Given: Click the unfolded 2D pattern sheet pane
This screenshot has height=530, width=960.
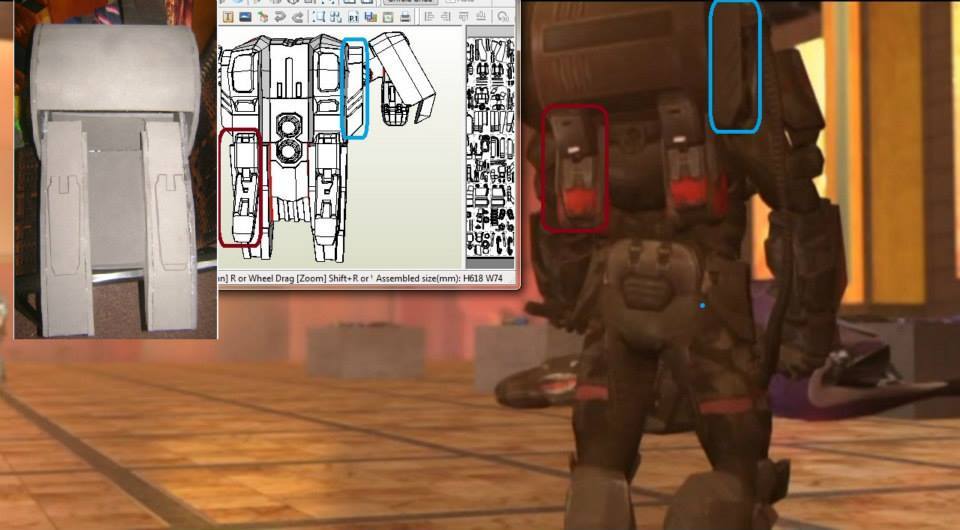Looking at the screenshot, I should pyautogui.click(x=490, y=147).
